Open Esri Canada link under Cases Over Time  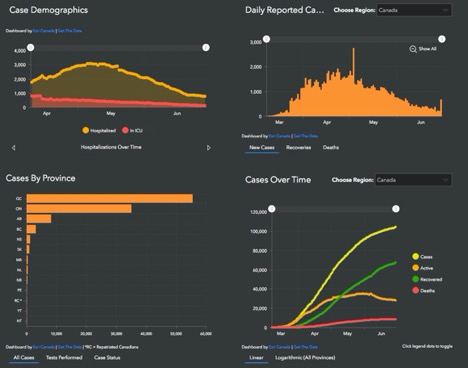(279, 347)
